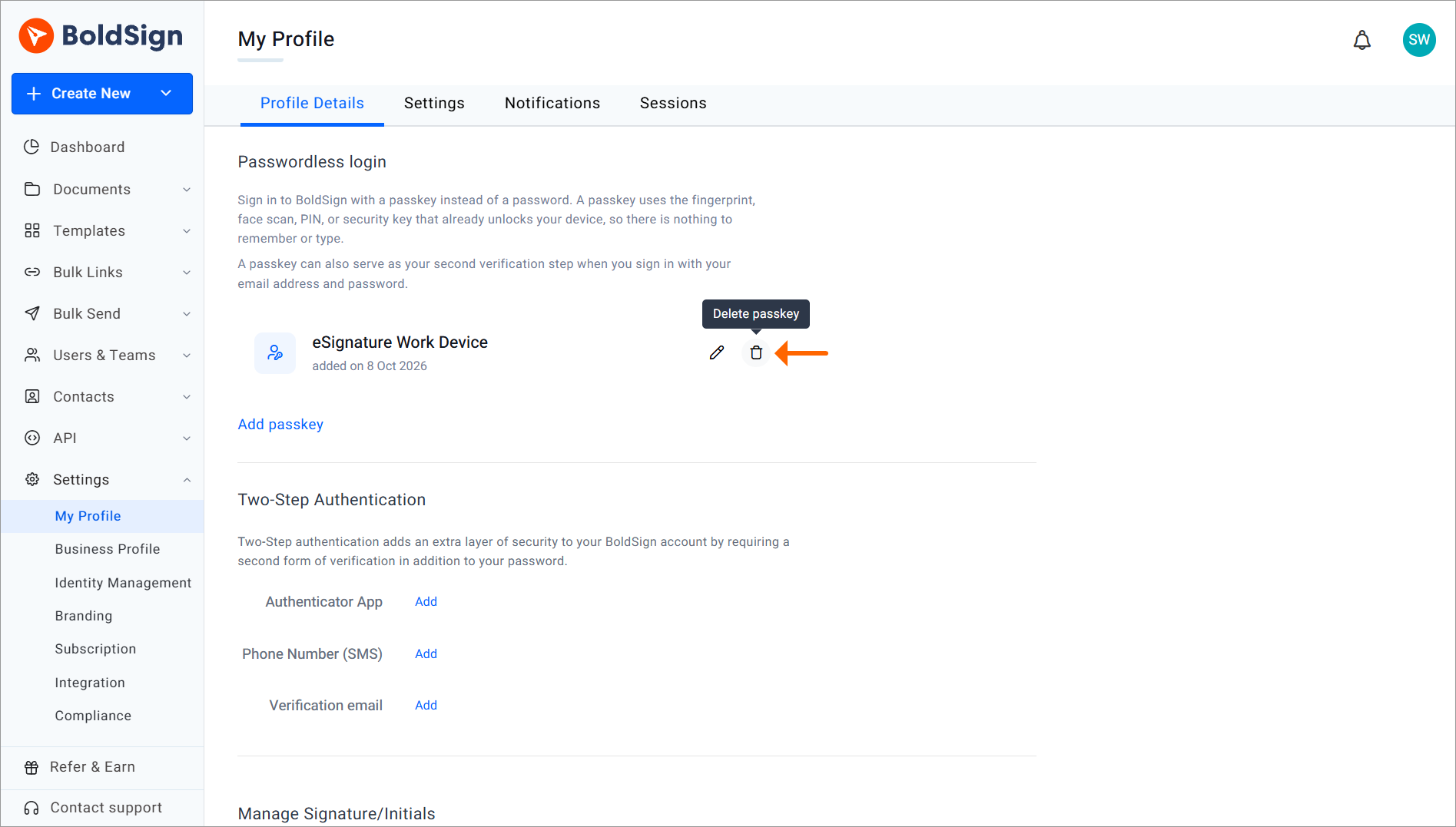This screenshot has width=1456, height=827.
Task: Click the Templates grid icon
Action: pyautogui.click(x=32, y=230)
